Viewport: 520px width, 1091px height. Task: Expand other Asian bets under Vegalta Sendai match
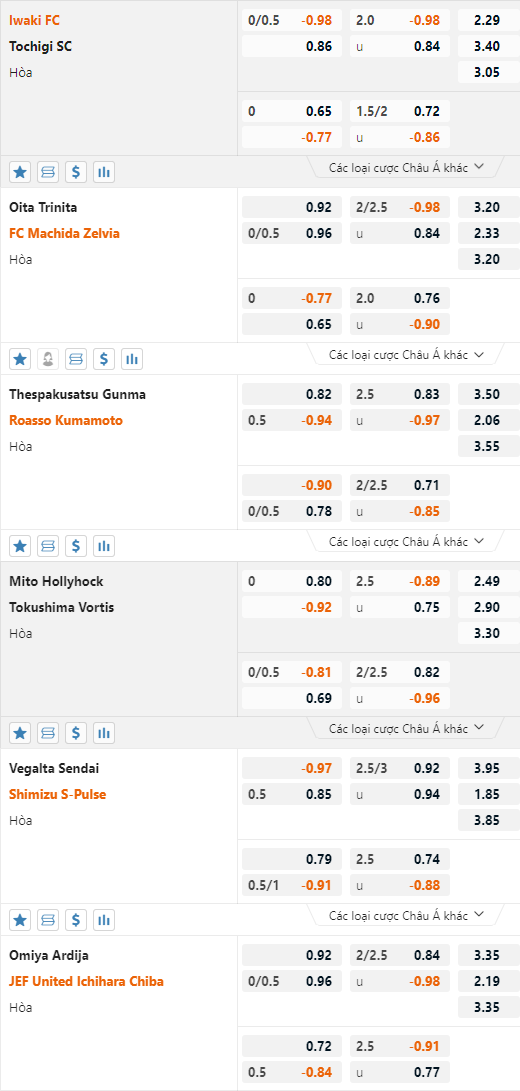(407, 915)
